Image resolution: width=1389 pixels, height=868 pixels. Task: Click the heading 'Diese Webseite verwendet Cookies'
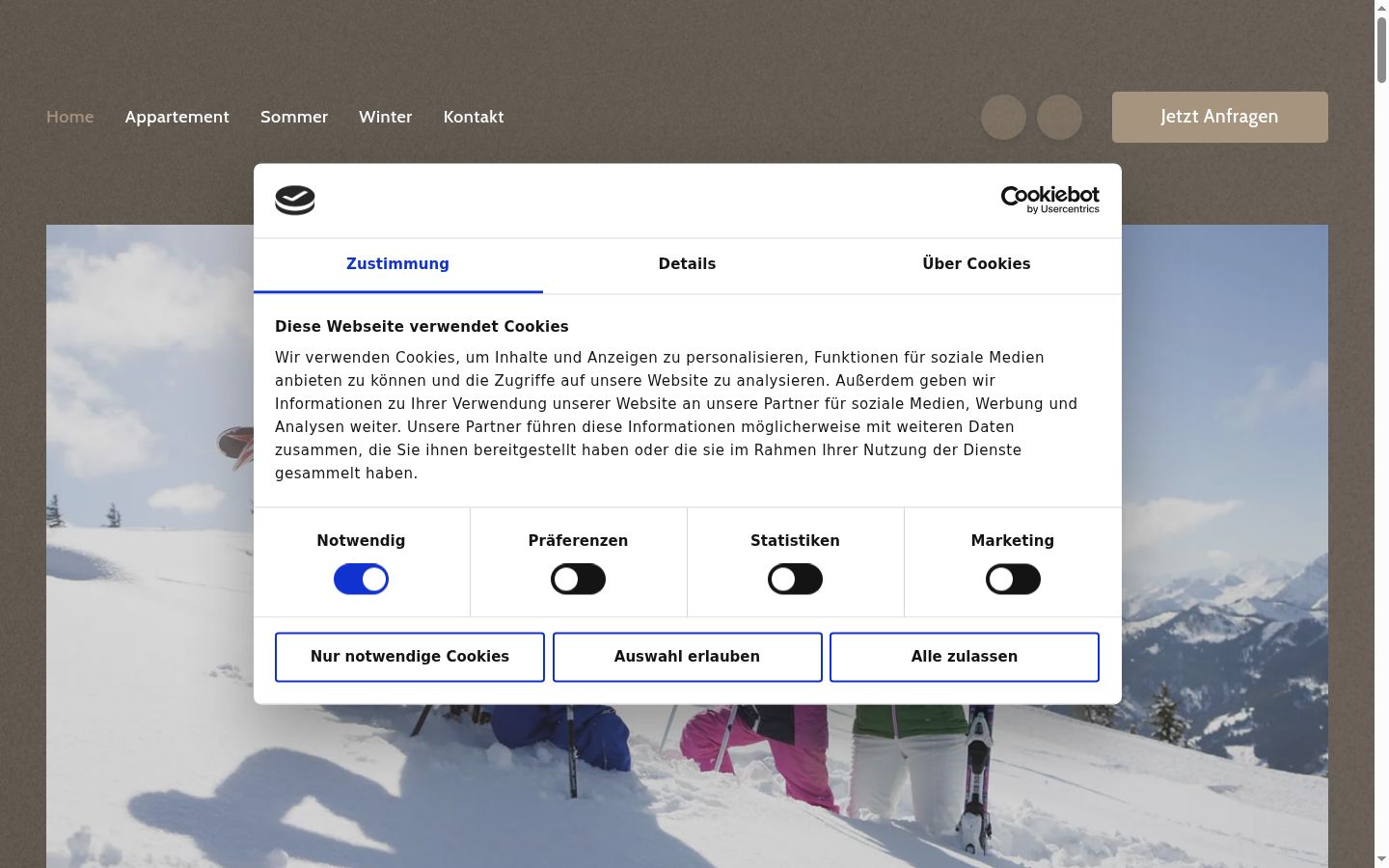point(422,327)
